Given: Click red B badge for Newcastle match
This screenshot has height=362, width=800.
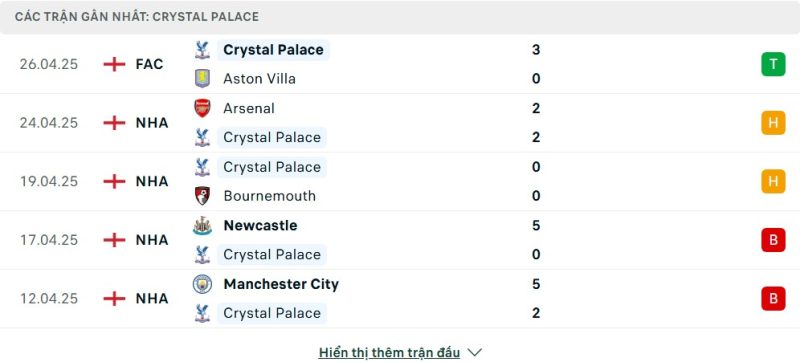Looking at the screenshot, I should [773, 240].
